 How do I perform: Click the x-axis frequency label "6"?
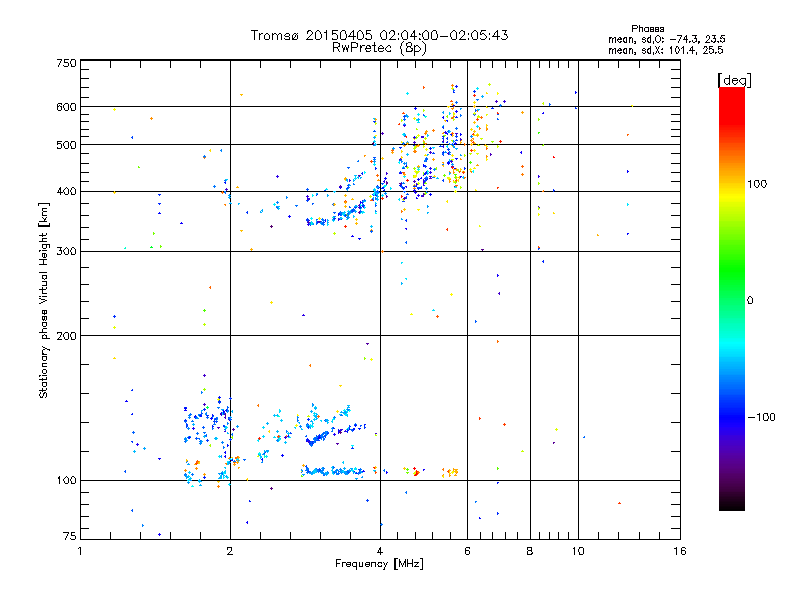tap(467, 551)
